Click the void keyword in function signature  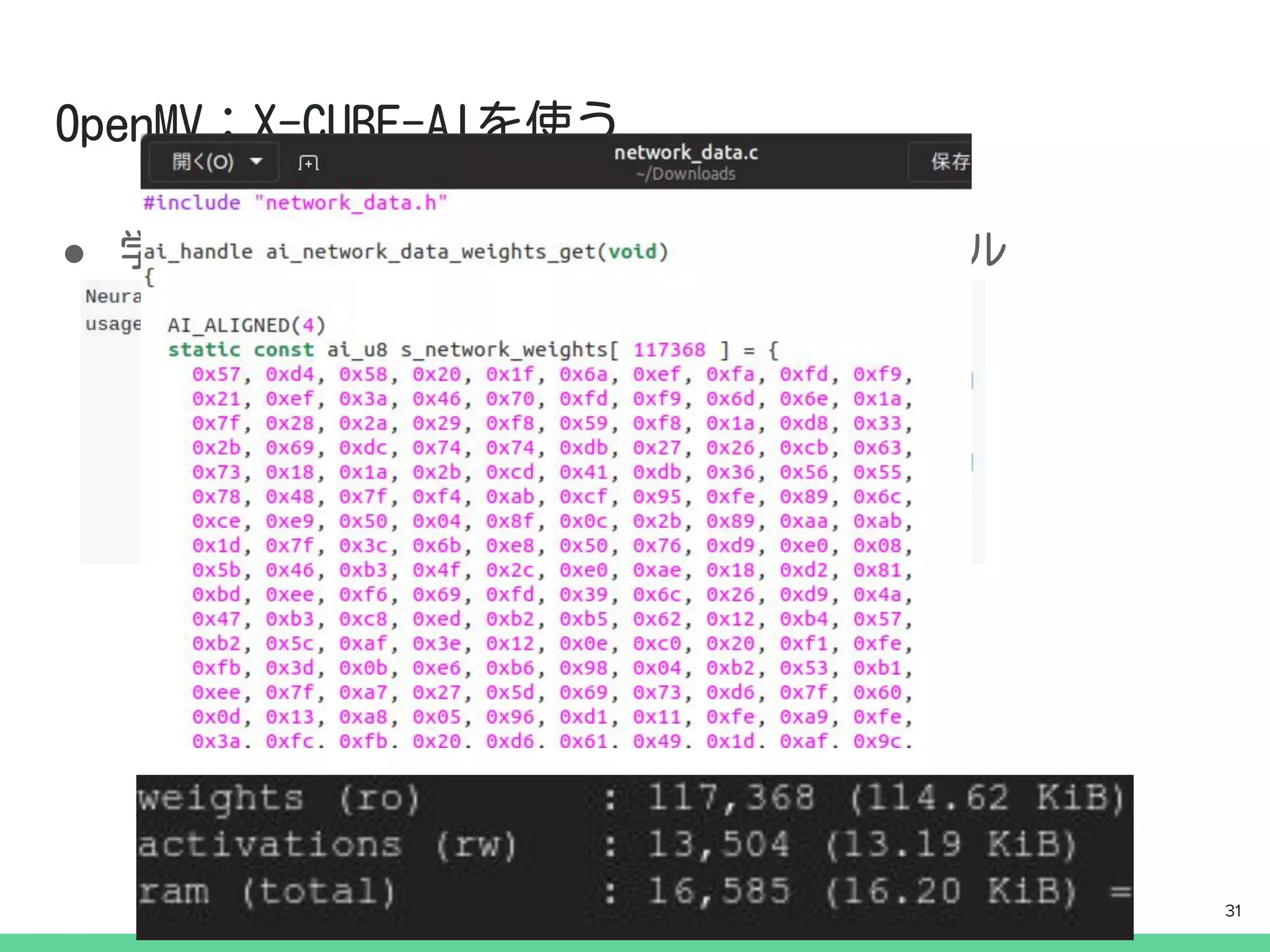click(632, 252)
